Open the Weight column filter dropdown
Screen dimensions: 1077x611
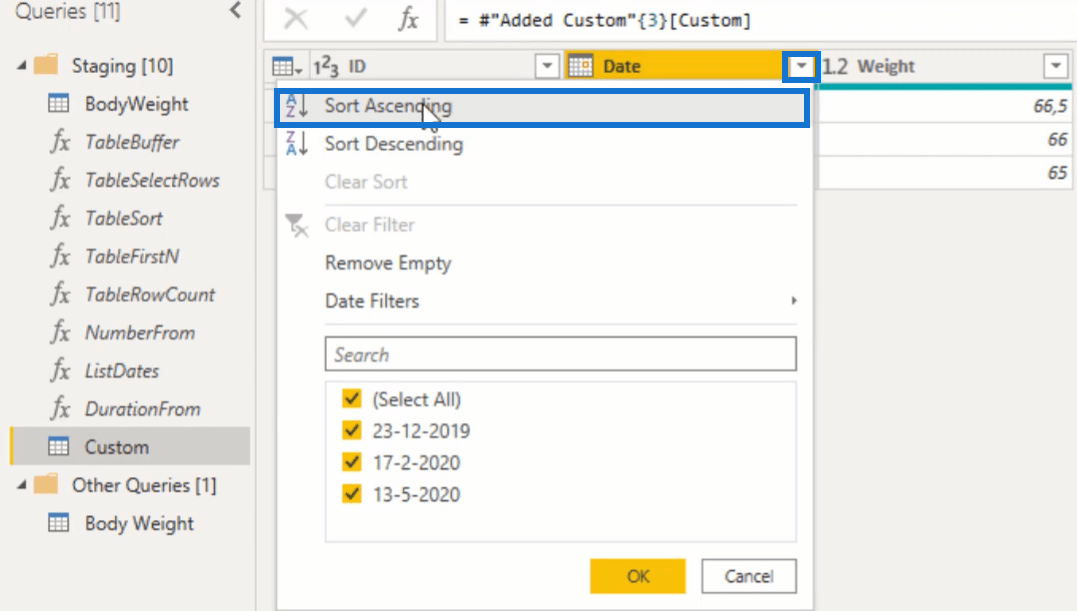coord(1056,67)
